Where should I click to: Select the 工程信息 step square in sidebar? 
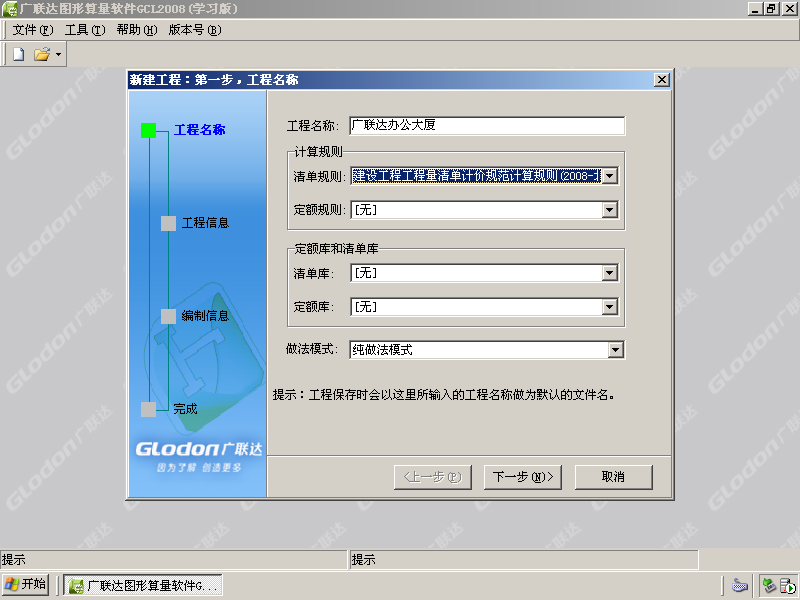[x=168, y=223]
